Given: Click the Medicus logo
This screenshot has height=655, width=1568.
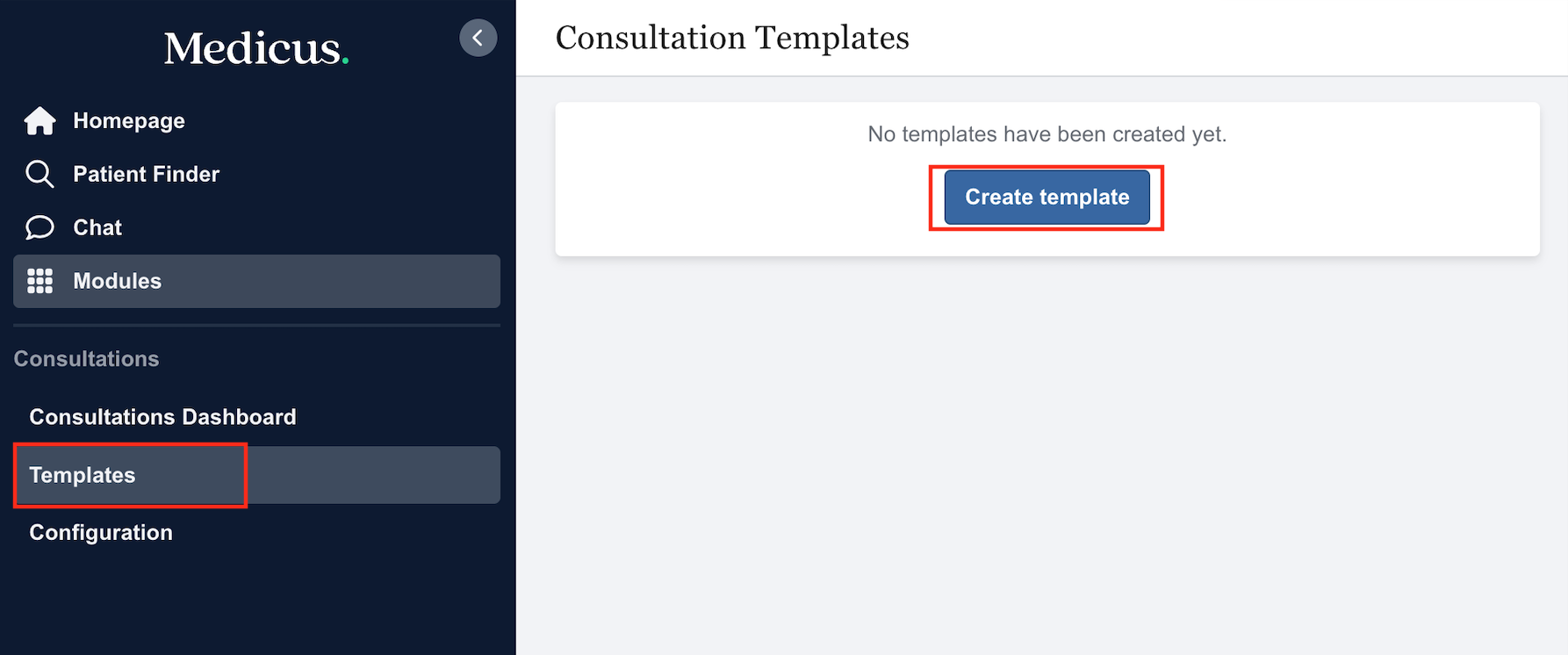Looking at the screenshot, I should coord(251,47).
